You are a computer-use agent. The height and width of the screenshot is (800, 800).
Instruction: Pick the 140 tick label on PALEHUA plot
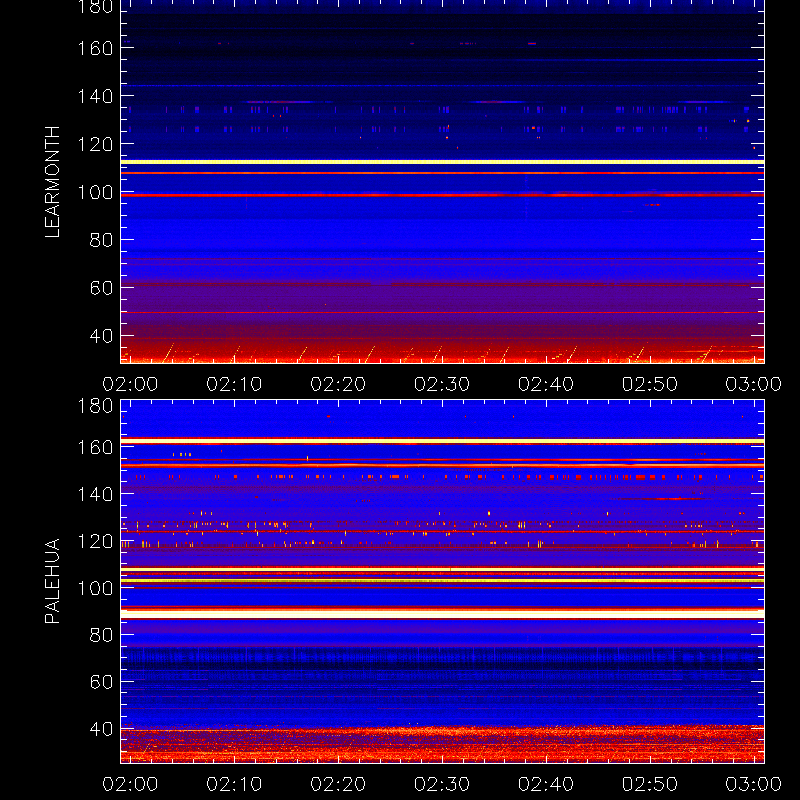[95, 494]
